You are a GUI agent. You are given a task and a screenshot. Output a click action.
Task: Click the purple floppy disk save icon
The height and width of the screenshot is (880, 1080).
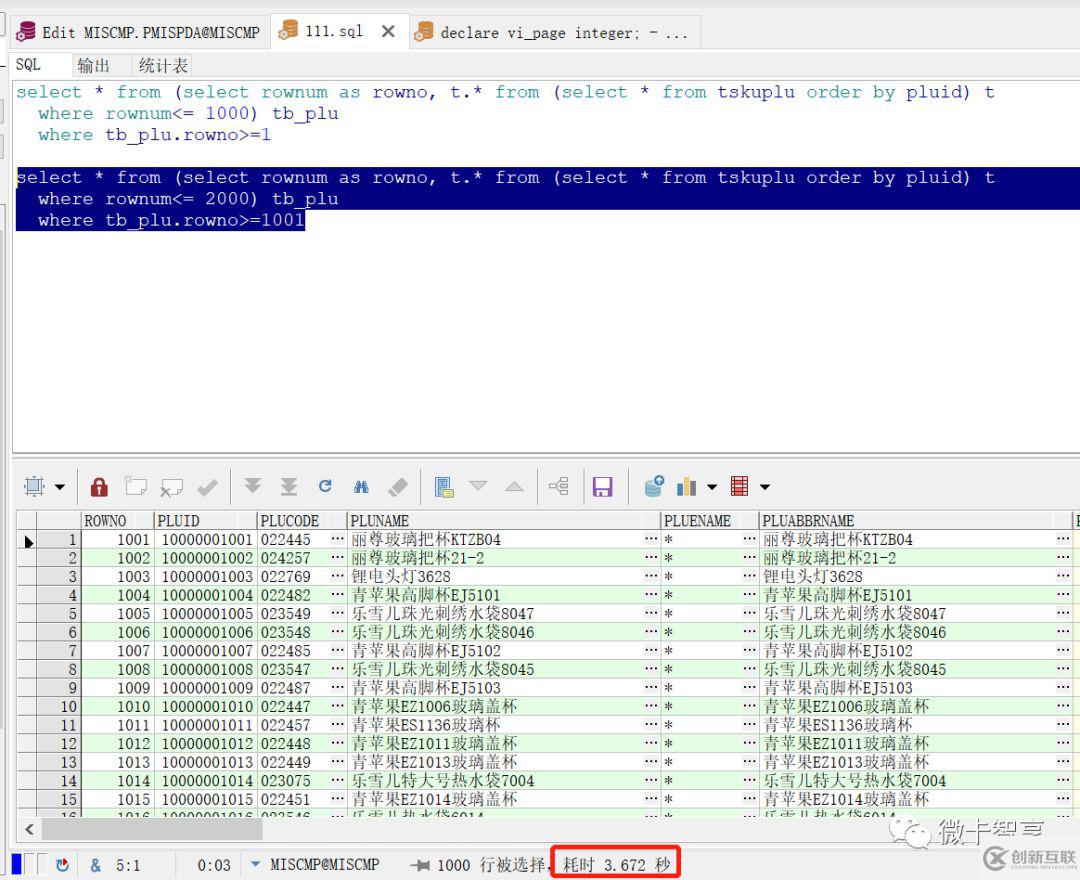[602, 487]
